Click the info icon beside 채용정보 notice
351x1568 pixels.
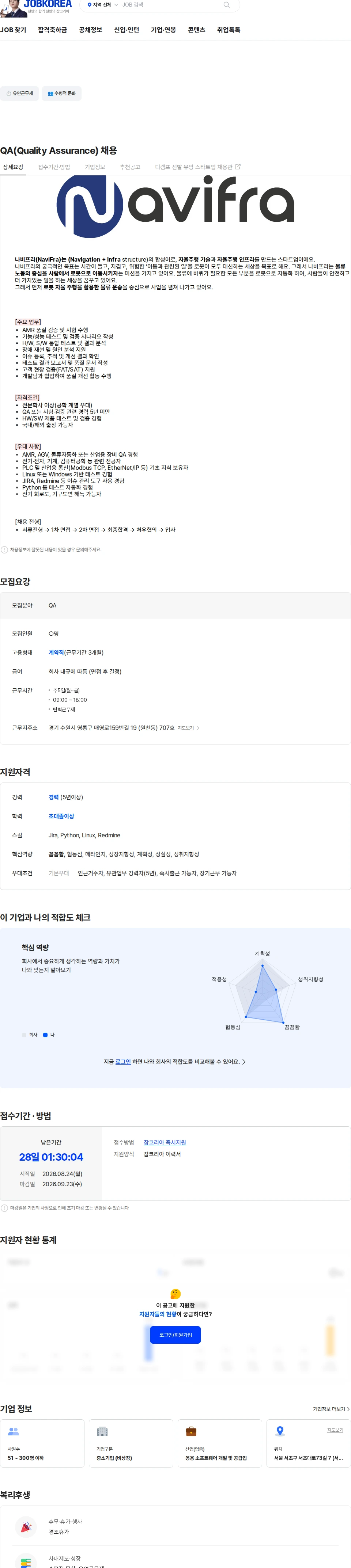[x=4, y=550]
